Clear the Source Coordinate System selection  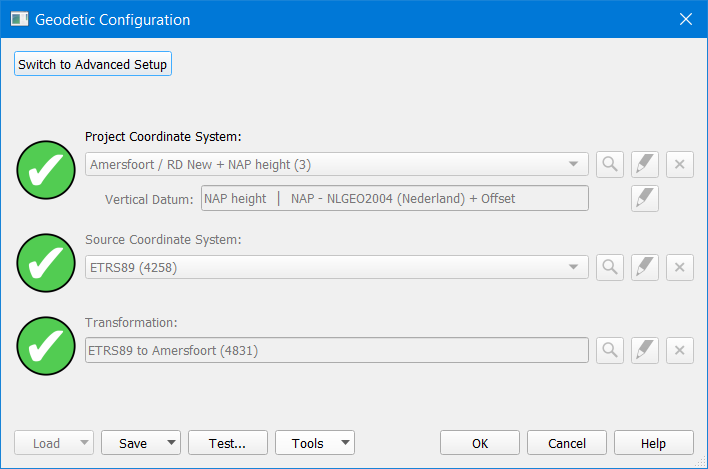point(679,267)
